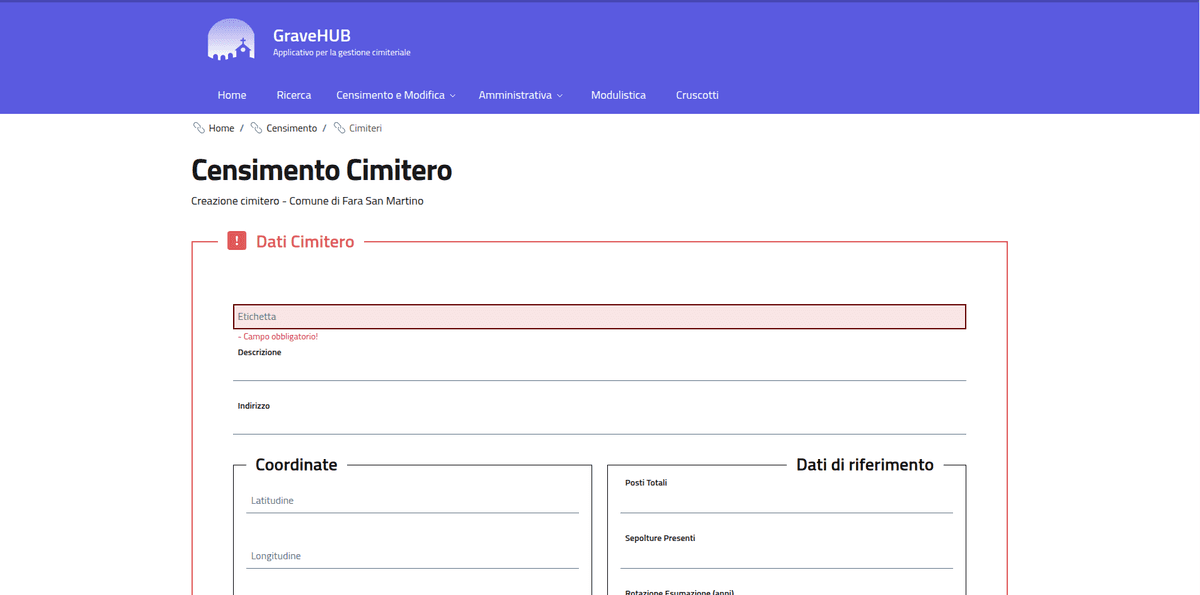Image resolution: width=1200 pixels, height=595 pixels.
Task: Click the red exclamation icon in Dati Cimitero
Action: (x=236, y=241)
